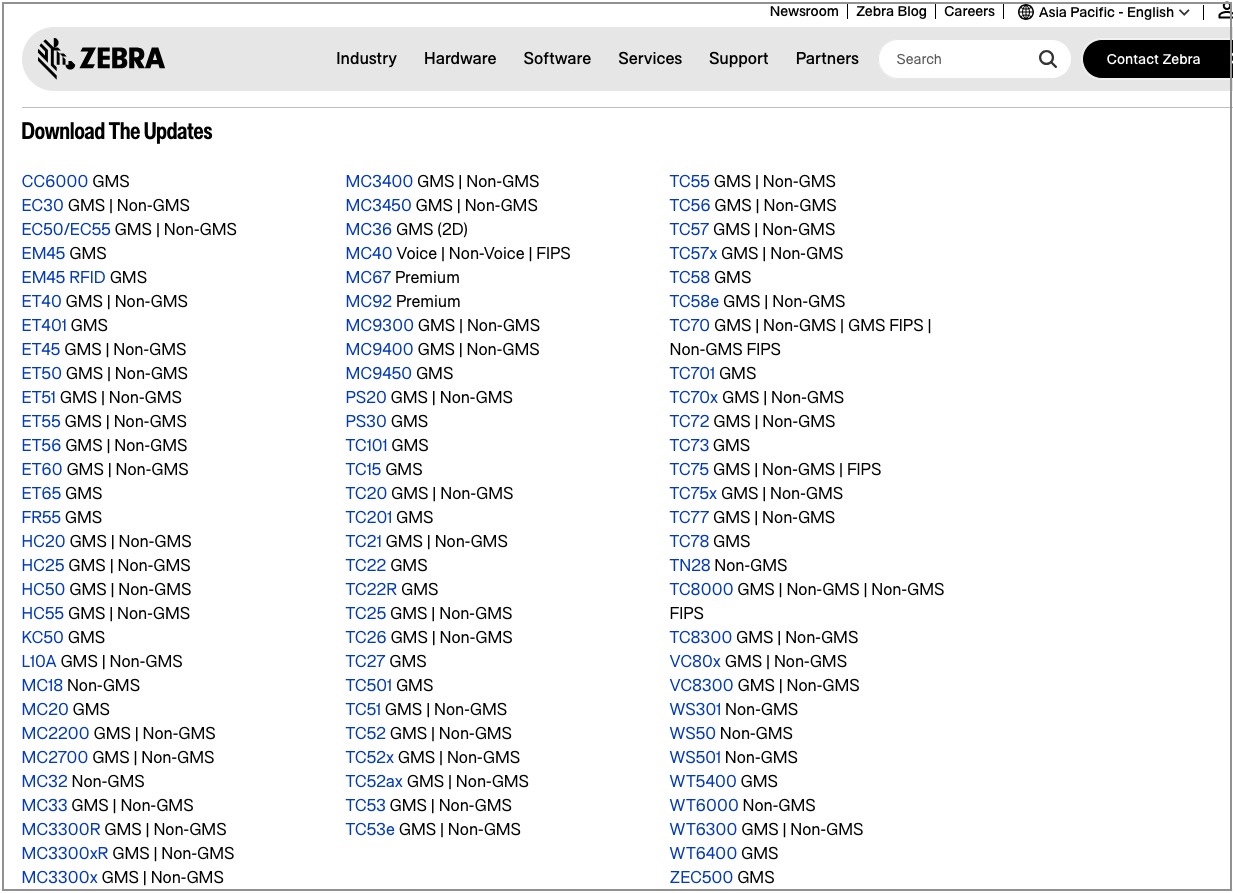Open the HC20 download link
Image resolution: width=1233 pixels, height=893 pixels.
(x=43, y=541)
